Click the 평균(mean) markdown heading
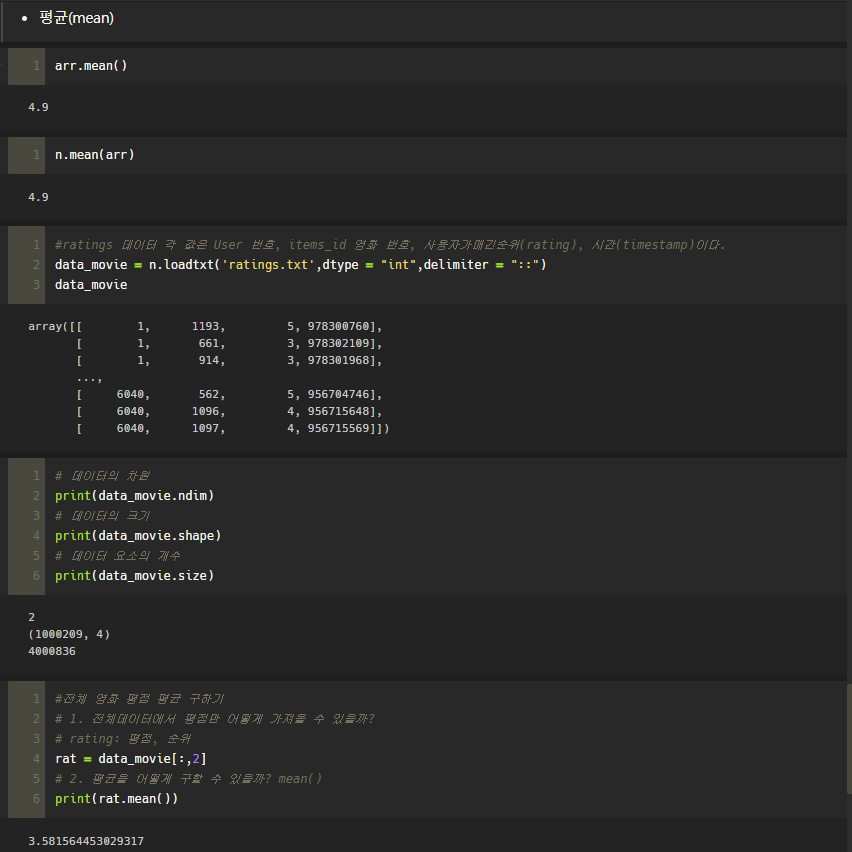This screenshot has height=852, width=852. [x=76, y=18]
